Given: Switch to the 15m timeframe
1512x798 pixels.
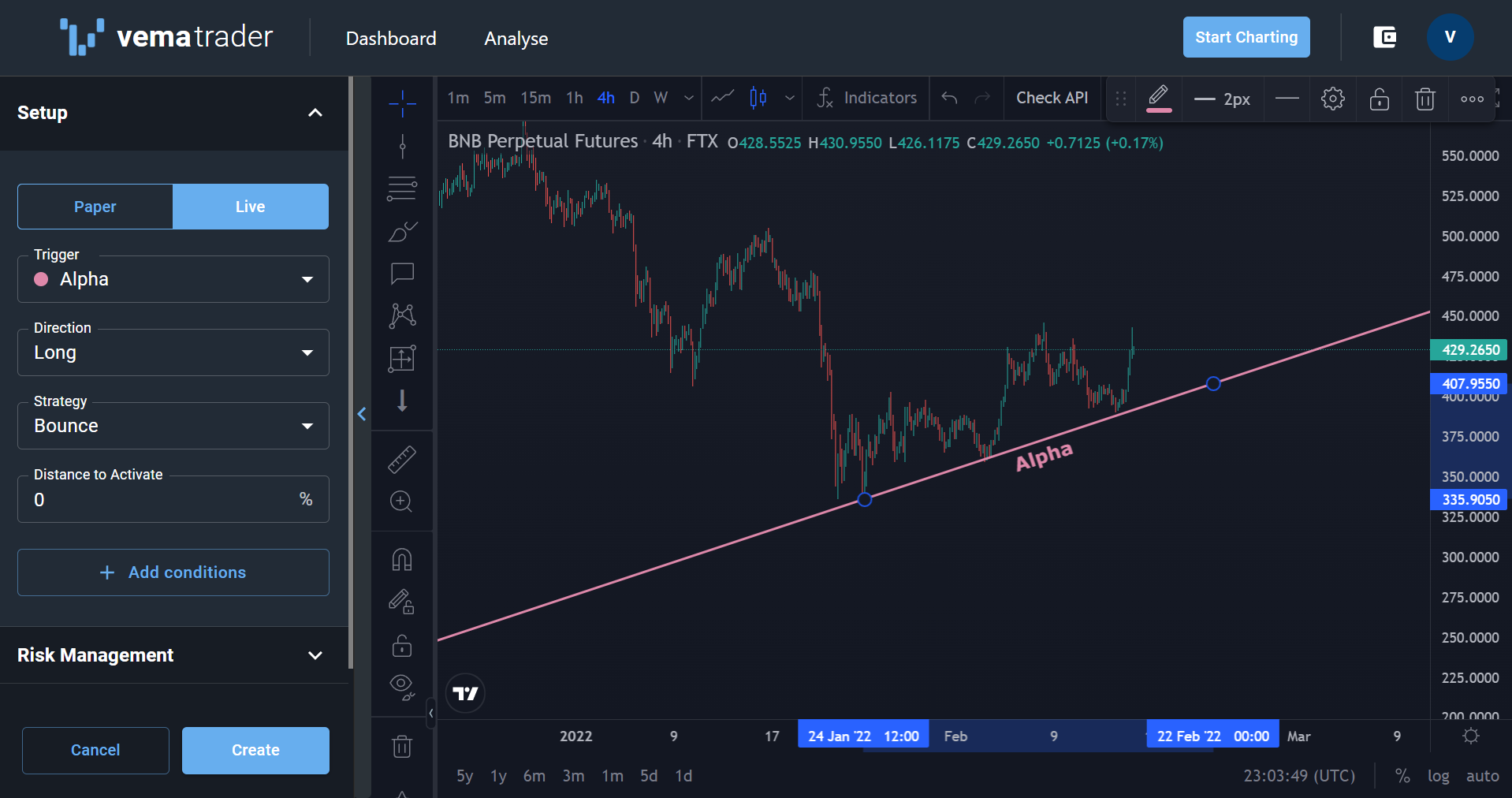Looking at the screenshot, I should (536, 98).
